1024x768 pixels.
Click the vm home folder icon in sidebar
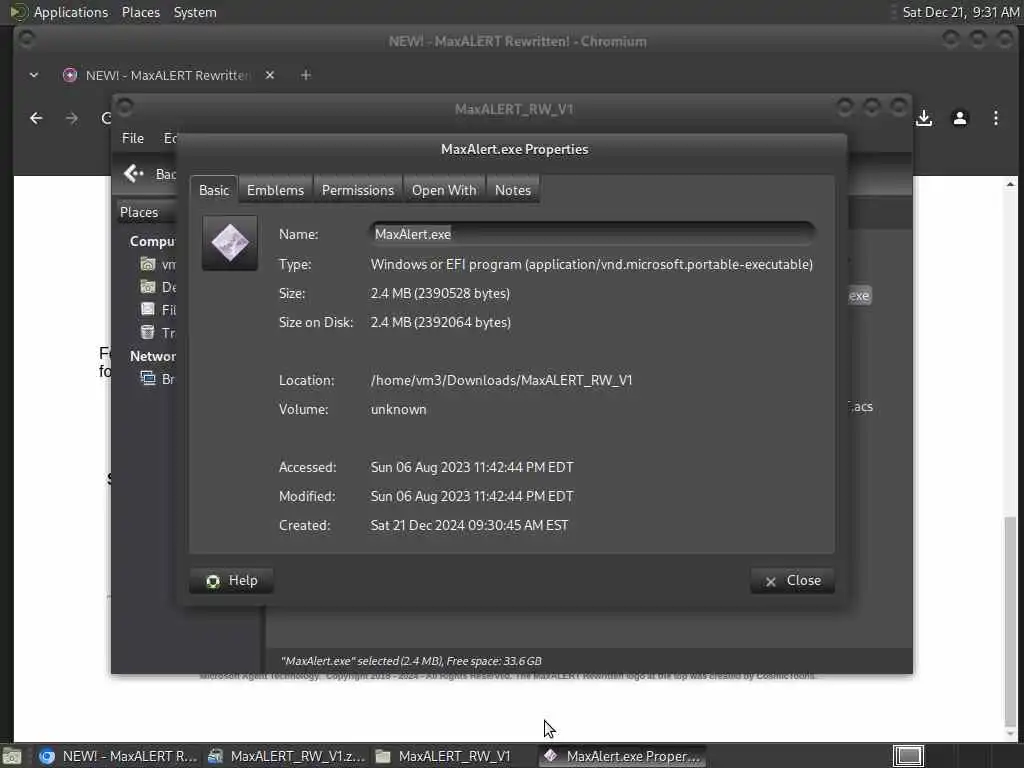point(148,264)
